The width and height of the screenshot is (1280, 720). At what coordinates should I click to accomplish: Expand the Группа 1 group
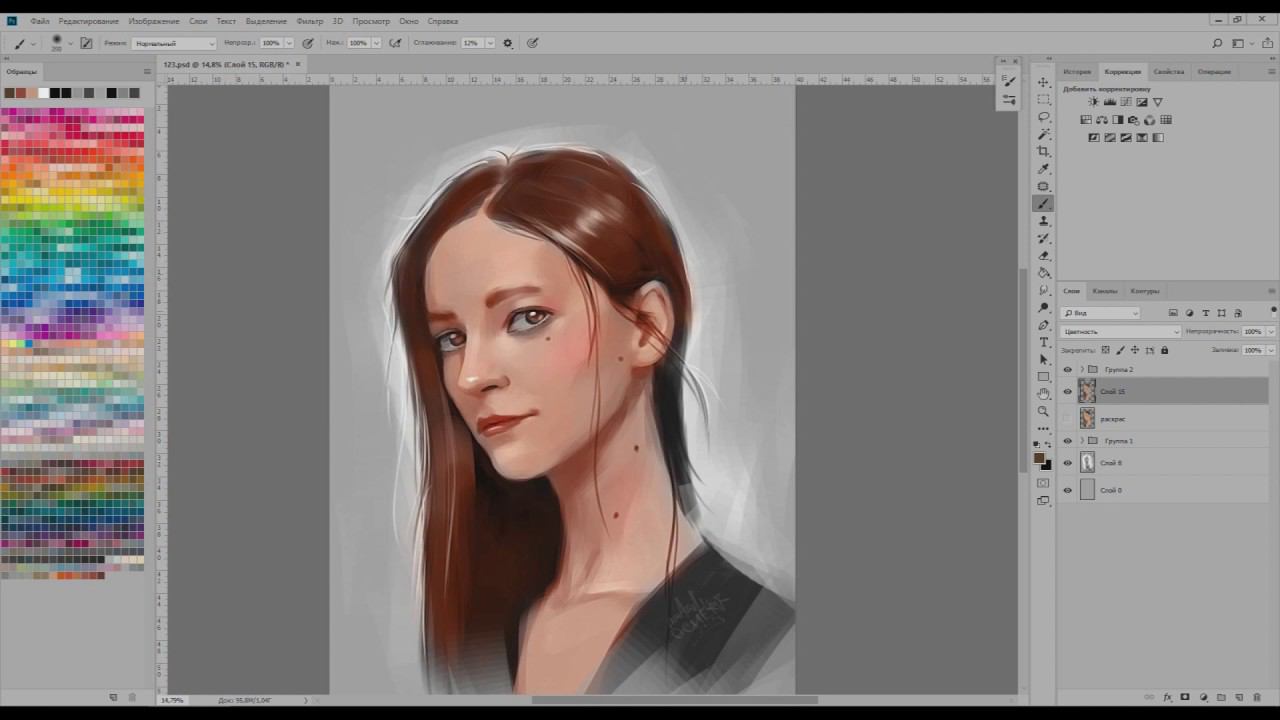point(1081,441)
